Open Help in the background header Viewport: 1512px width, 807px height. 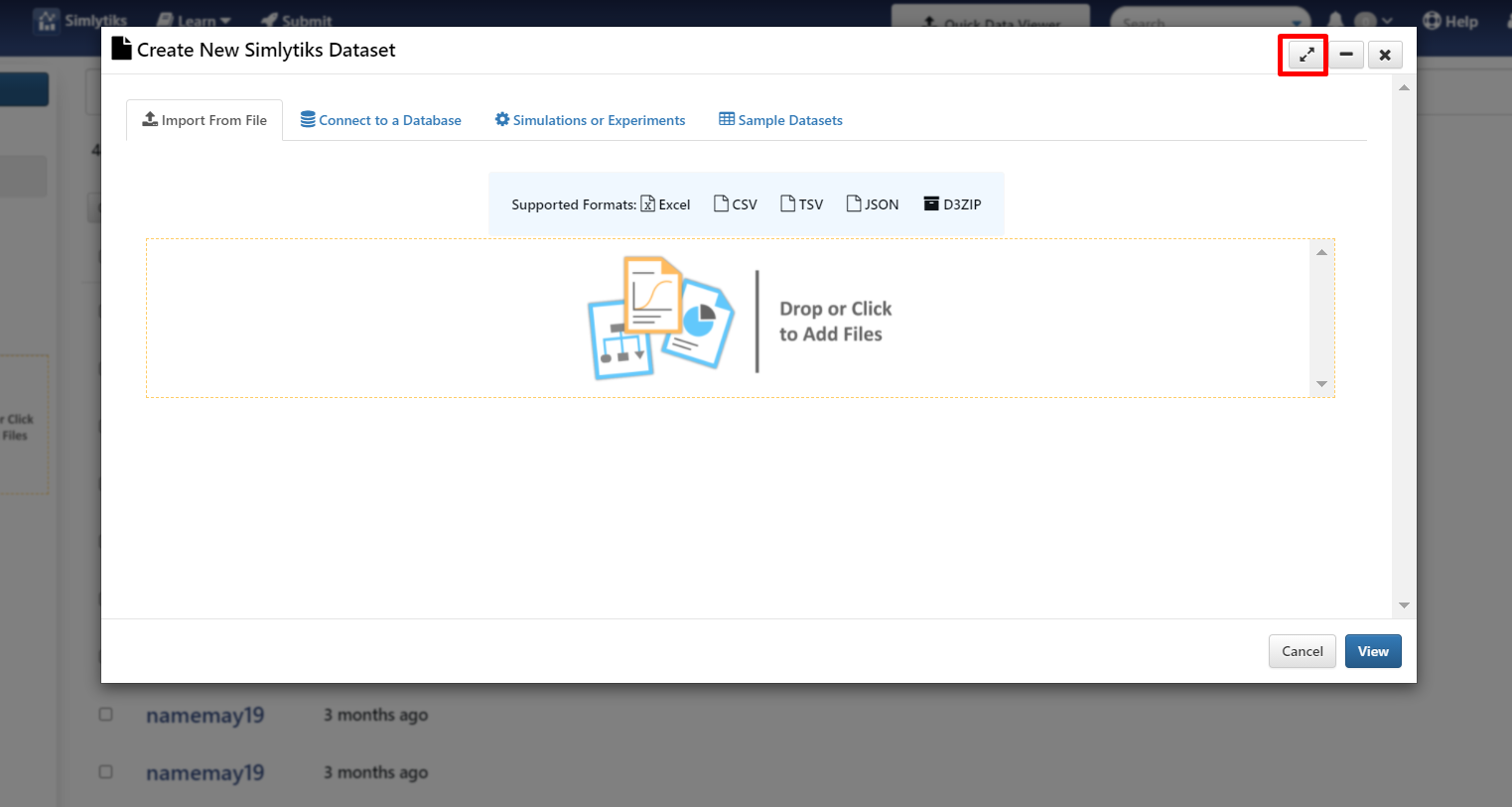tap(1450, 21)
